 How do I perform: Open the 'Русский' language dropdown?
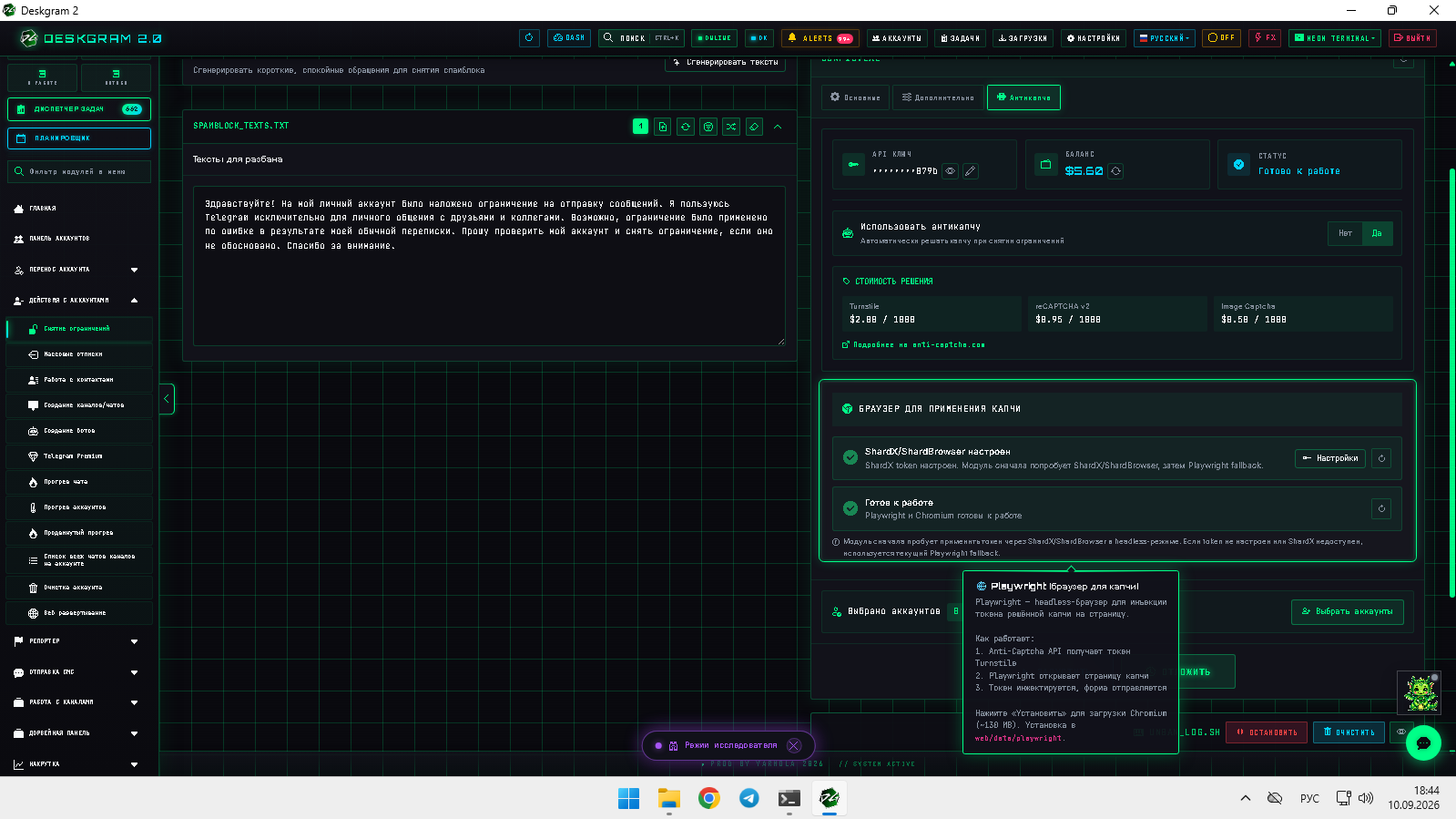(x=1165, y=38)
